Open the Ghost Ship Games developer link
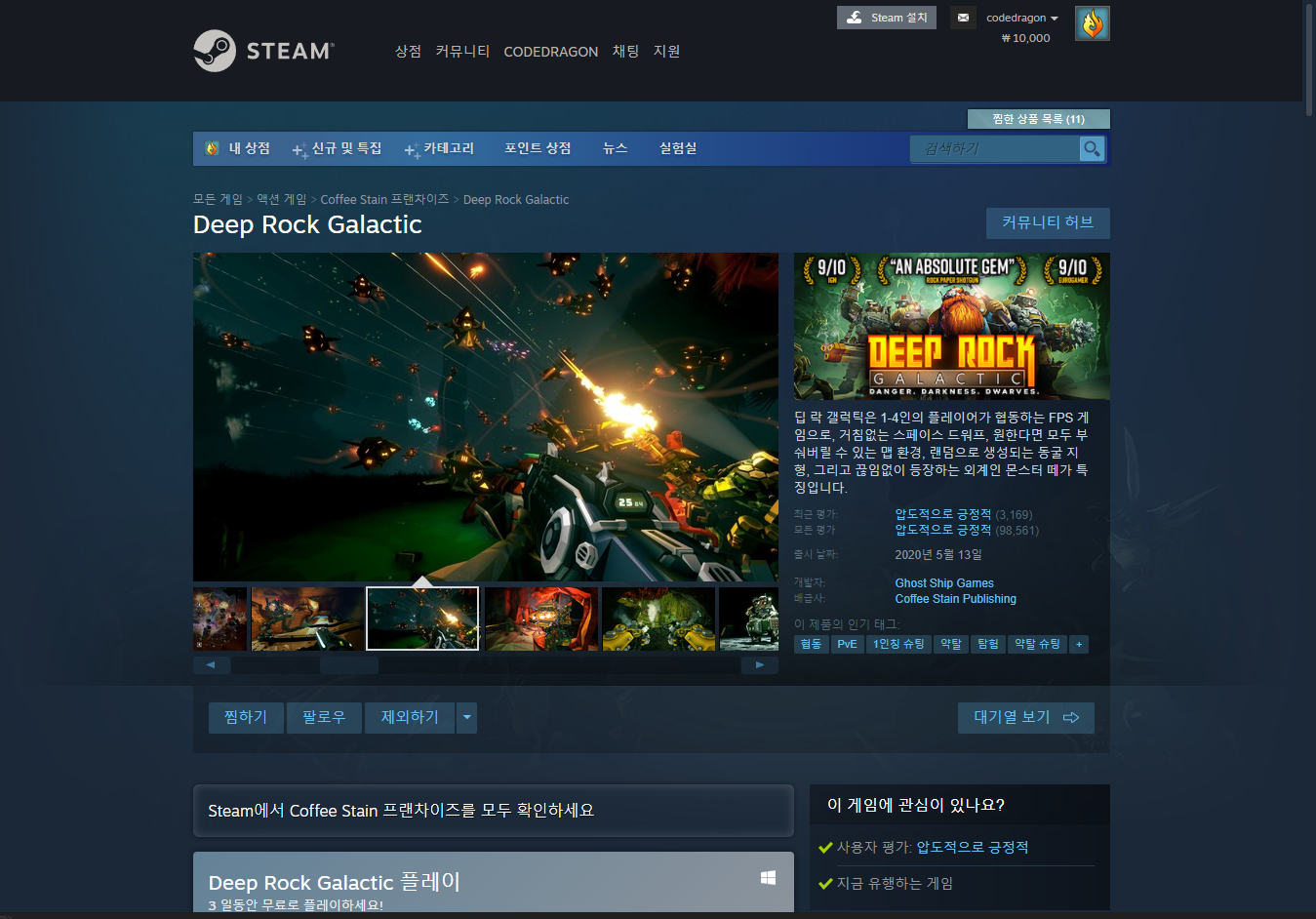Image resolution: width=1316 pixels, height=919 pixels. (944, 583)
